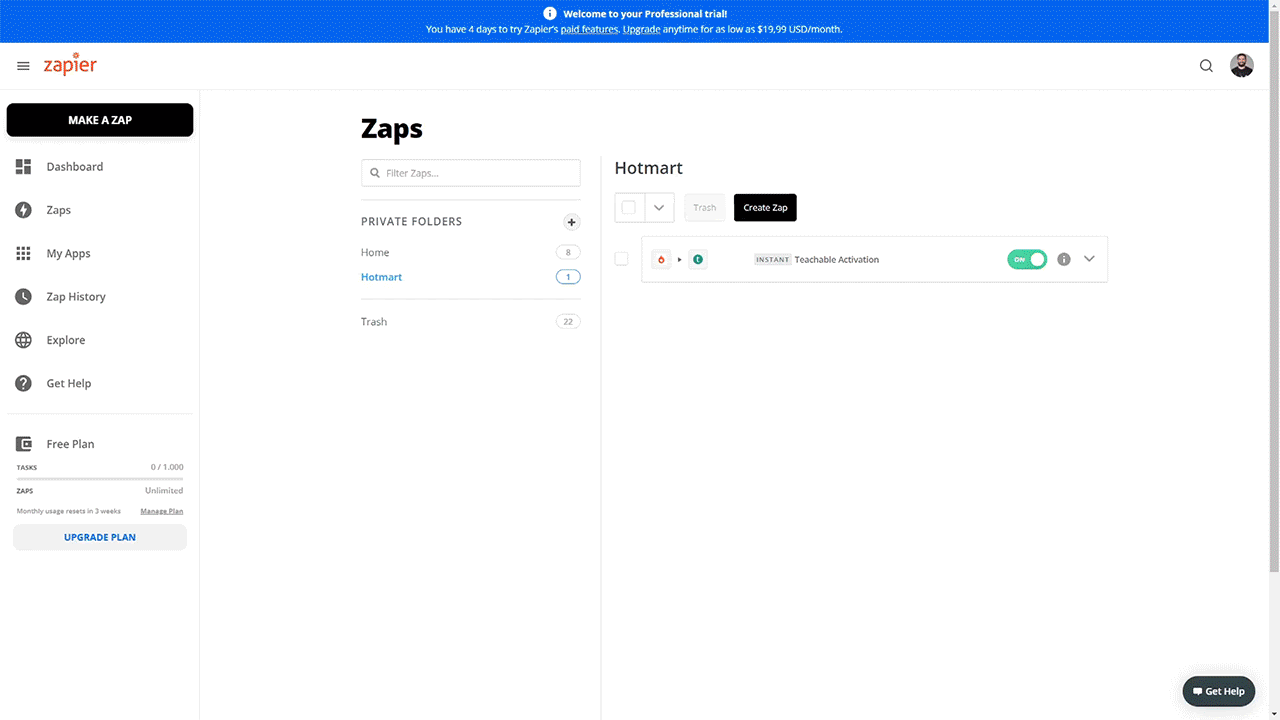This screenshot has height=720, width=1280.
Task: Click the tasks usage progress bar
Action: pyautogui.click(x=100, y=479)
